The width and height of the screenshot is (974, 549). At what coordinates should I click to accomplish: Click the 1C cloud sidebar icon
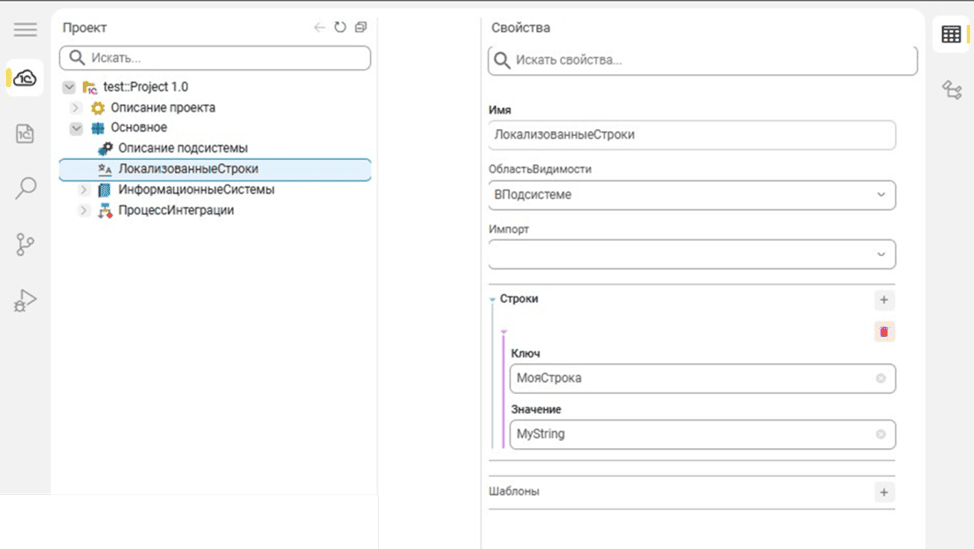[25, 78]
